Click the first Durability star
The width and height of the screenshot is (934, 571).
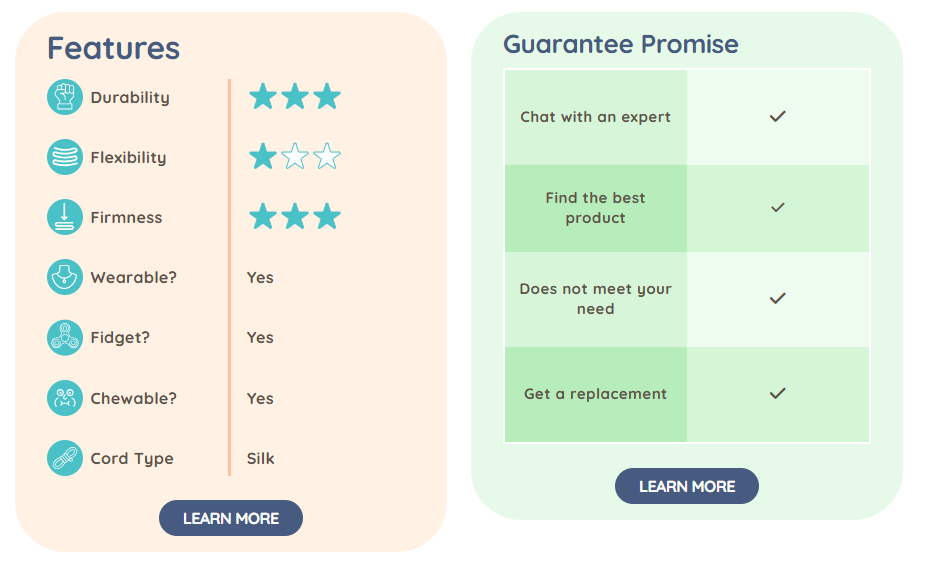(263, 96)
